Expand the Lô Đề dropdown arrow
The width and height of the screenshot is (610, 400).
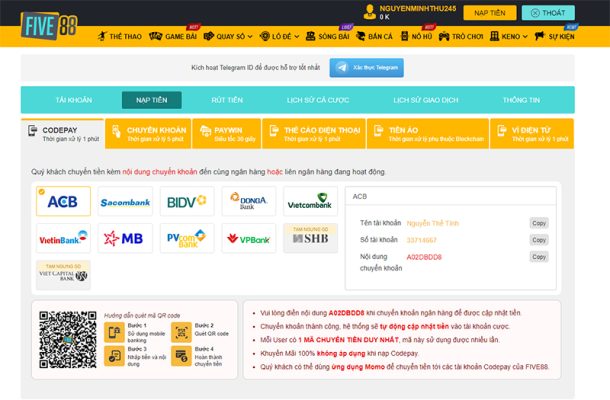pyautogui.click(x=297, y=37)
